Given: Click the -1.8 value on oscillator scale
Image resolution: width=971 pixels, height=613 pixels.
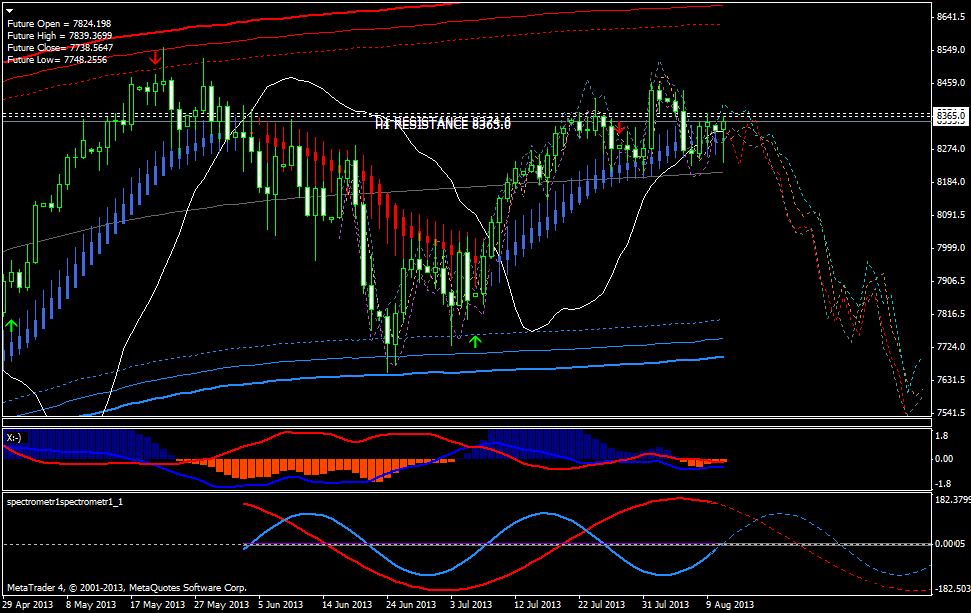Looking at the screenshot, I should tap(943, 484).
